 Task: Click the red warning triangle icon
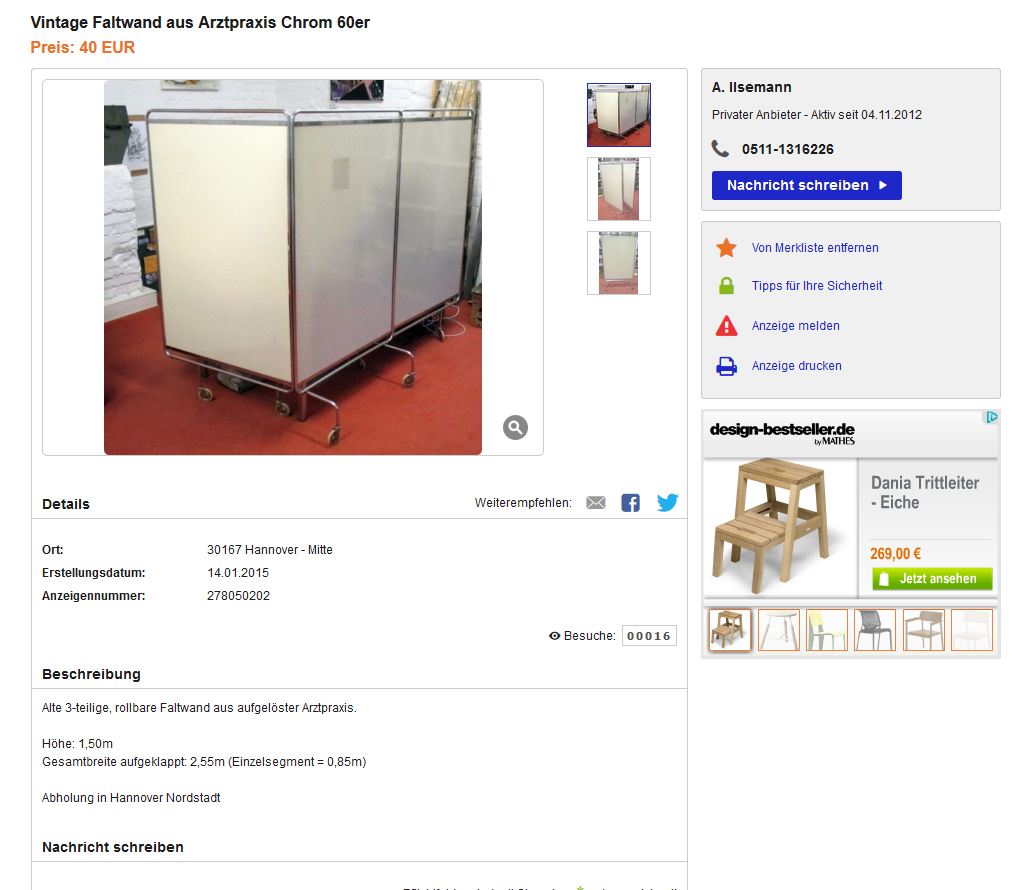[726, 326]
